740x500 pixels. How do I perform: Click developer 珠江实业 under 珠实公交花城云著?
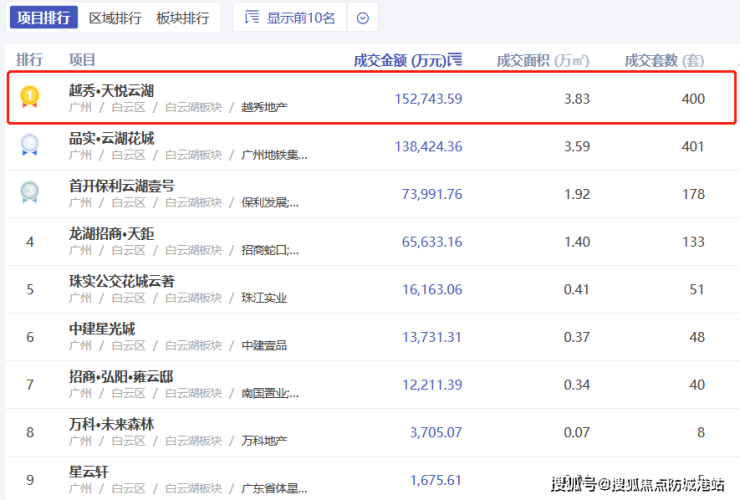point(264,298)
